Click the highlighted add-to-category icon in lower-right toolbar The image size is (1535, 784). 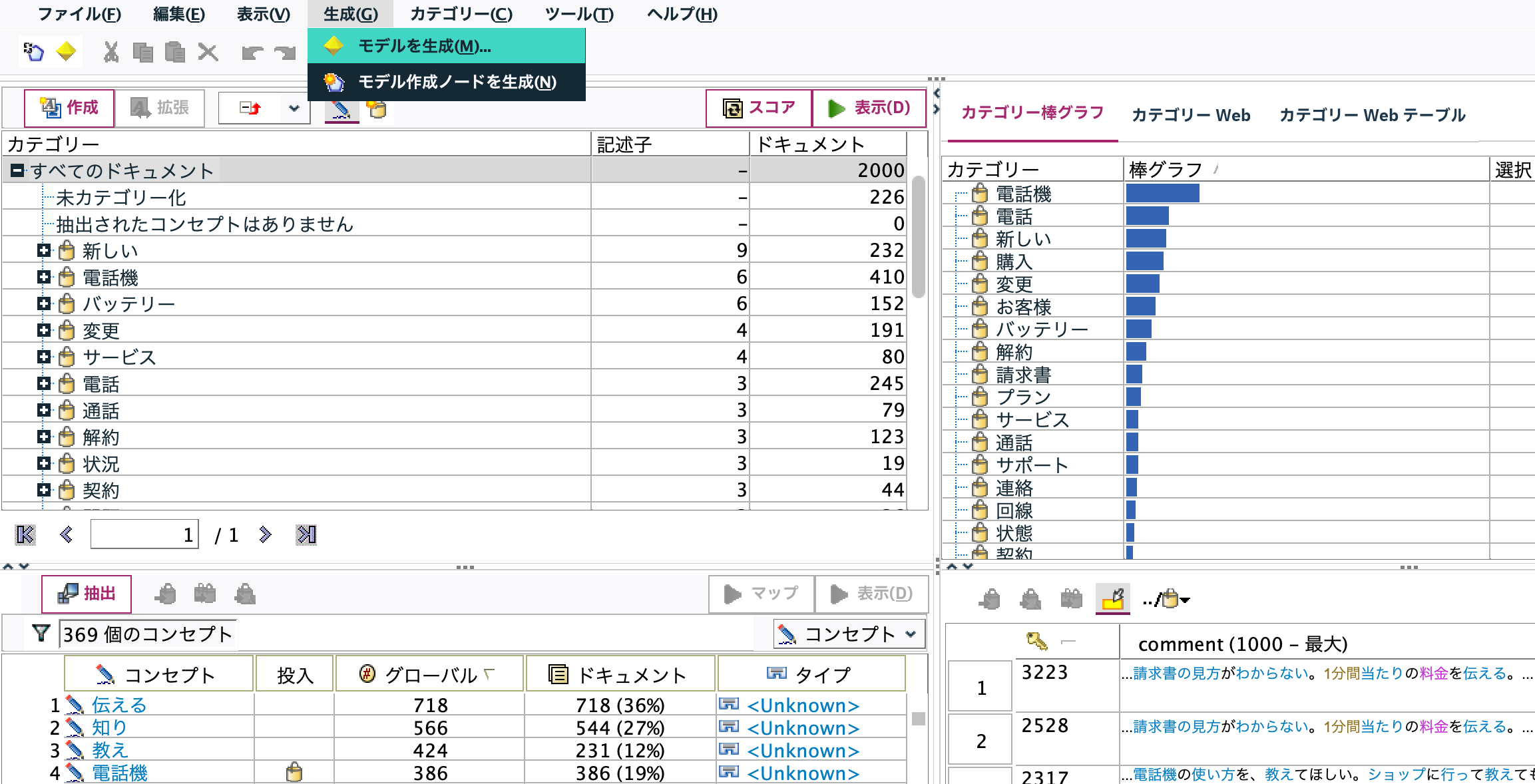click(1112, 598)
